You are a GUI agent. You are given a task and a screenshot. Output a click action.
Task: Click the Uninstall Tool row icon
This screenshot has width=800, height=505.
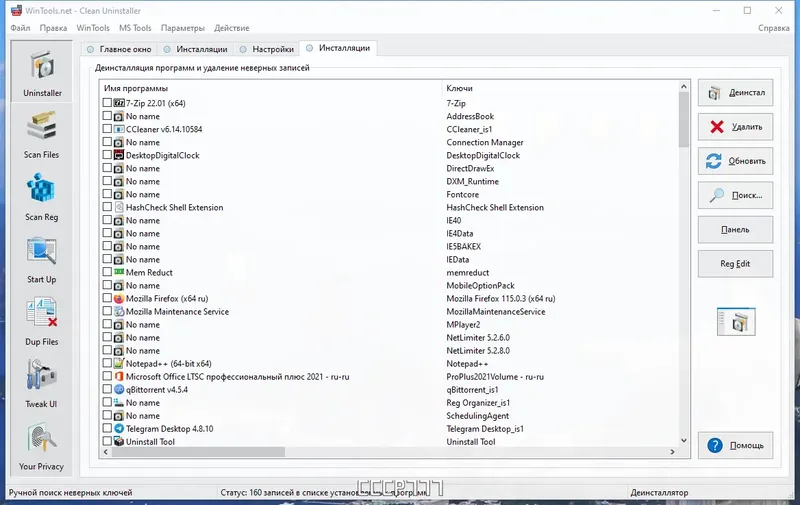coord(118,441)
